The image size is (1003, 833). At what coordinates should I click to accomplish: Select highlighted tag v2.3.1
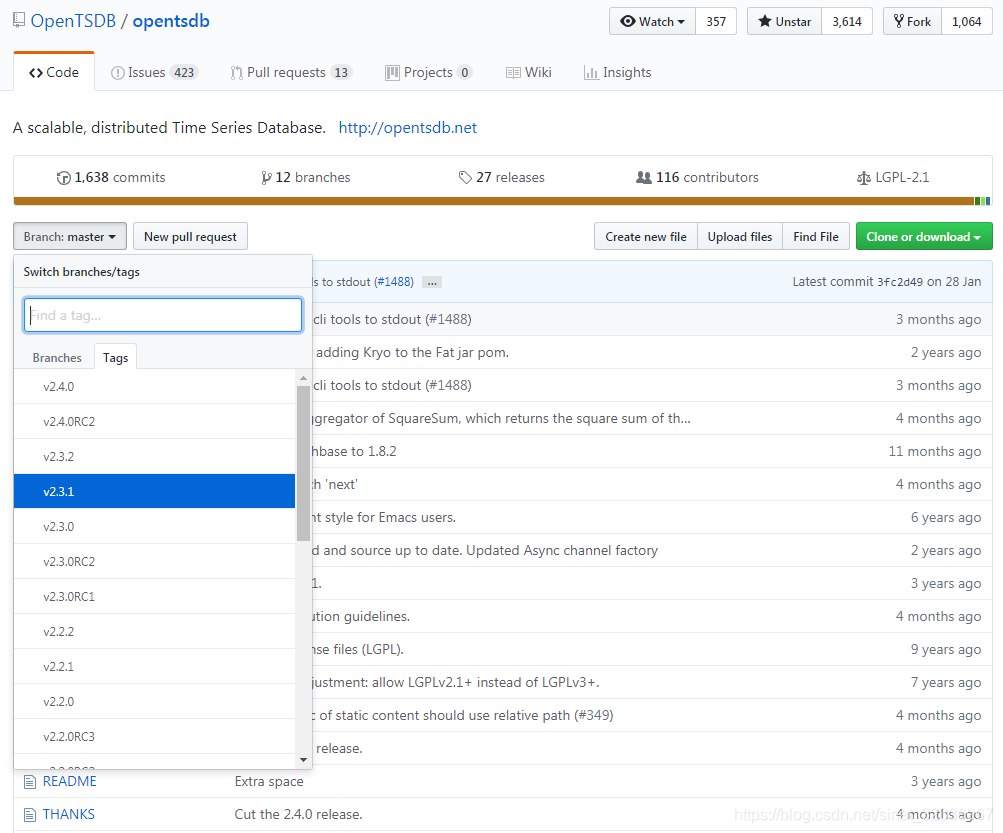(x=154, y=491)
